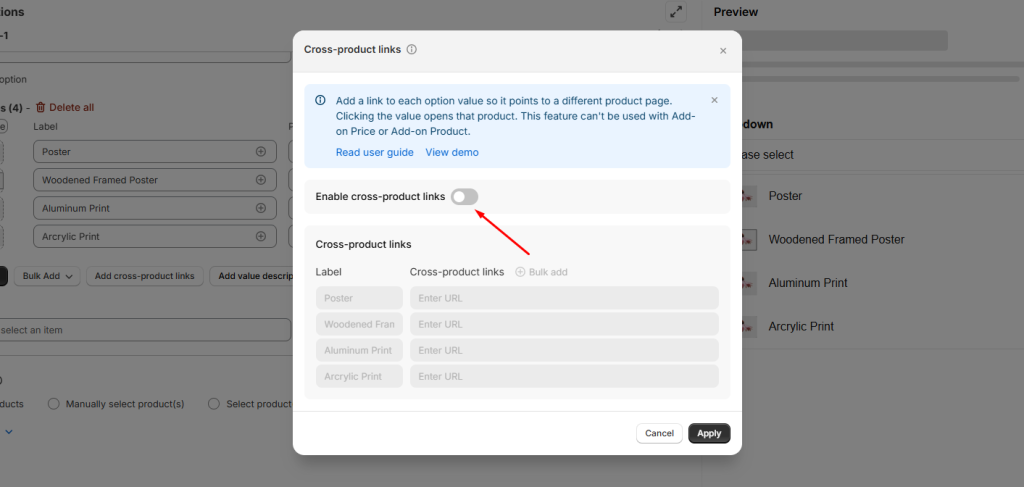Screen dimensions: 1024x487
Task: Click the plus icon in Arcrylic Print field
Action: tap(261, 237)
